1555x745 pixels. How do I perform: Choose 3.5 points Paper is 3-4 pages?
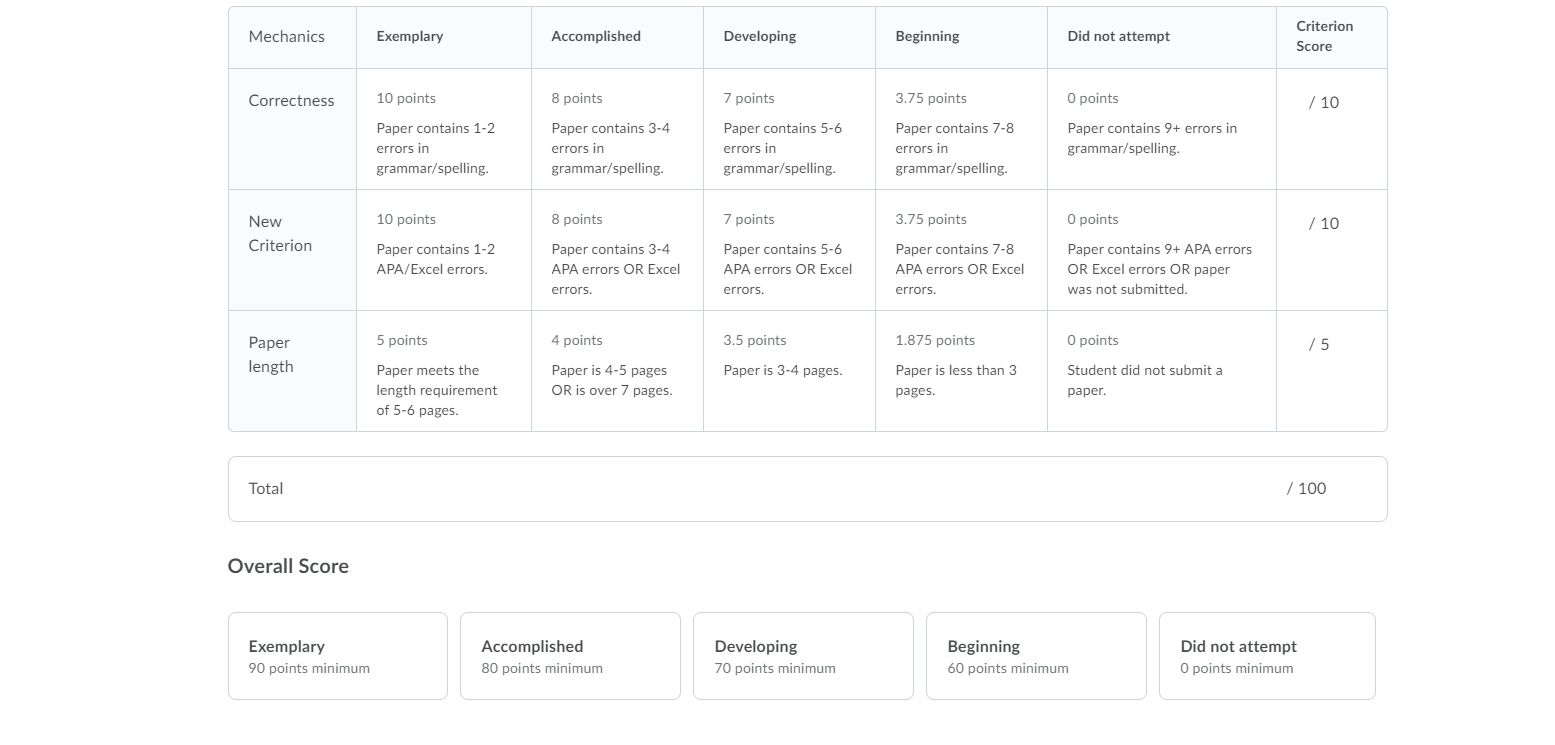789,371
